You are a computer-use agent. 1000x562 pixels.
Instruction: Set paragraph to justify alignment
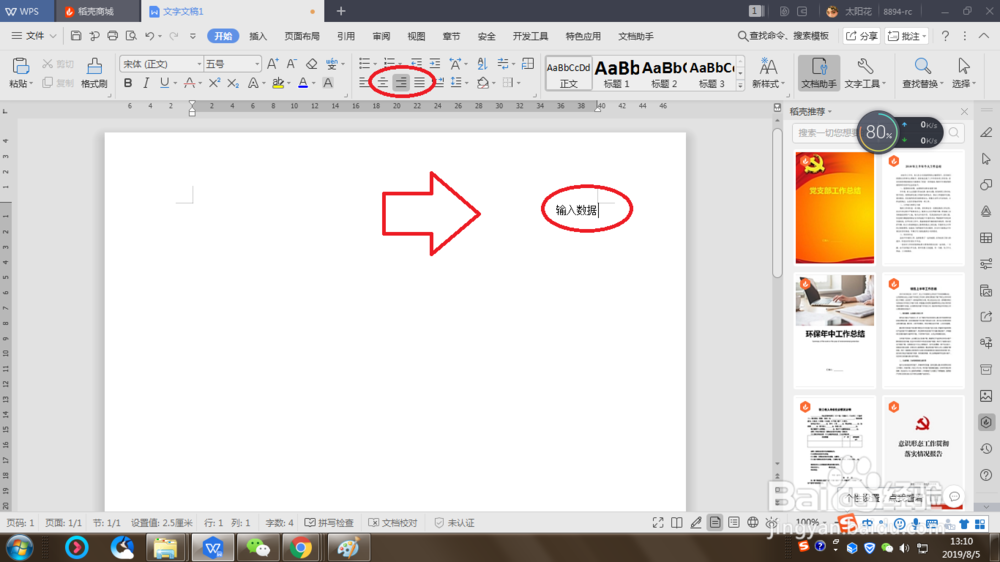click(x=419, y=82)
